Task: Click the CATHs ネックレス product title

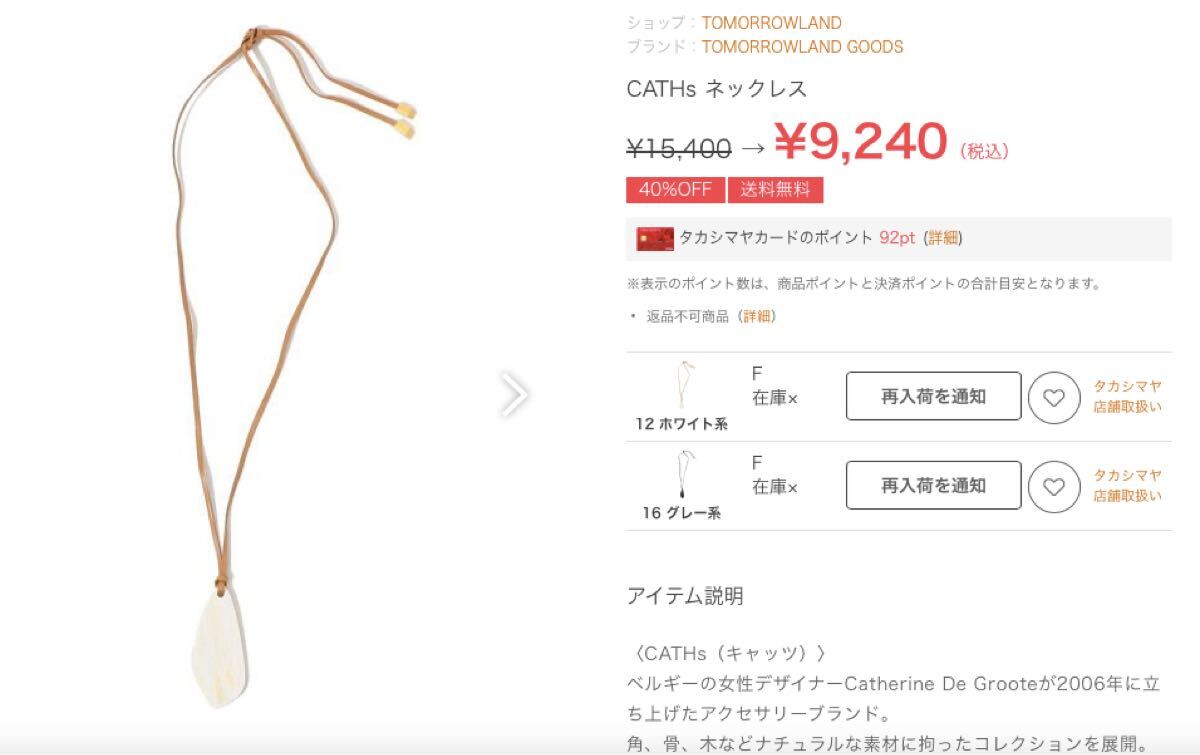Action: (716, 89)
